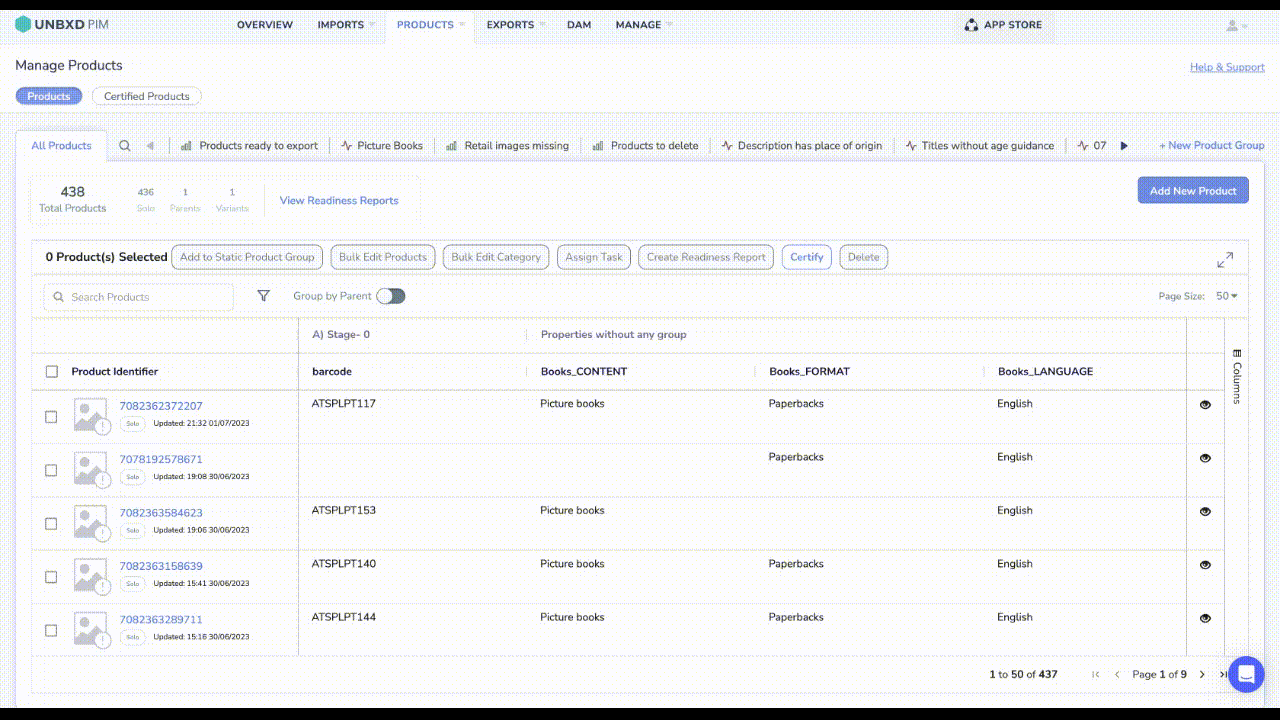Select checkbox for product 7082363158639
This screenshot has width=1280, height=720.
click(x=51, y=577)
